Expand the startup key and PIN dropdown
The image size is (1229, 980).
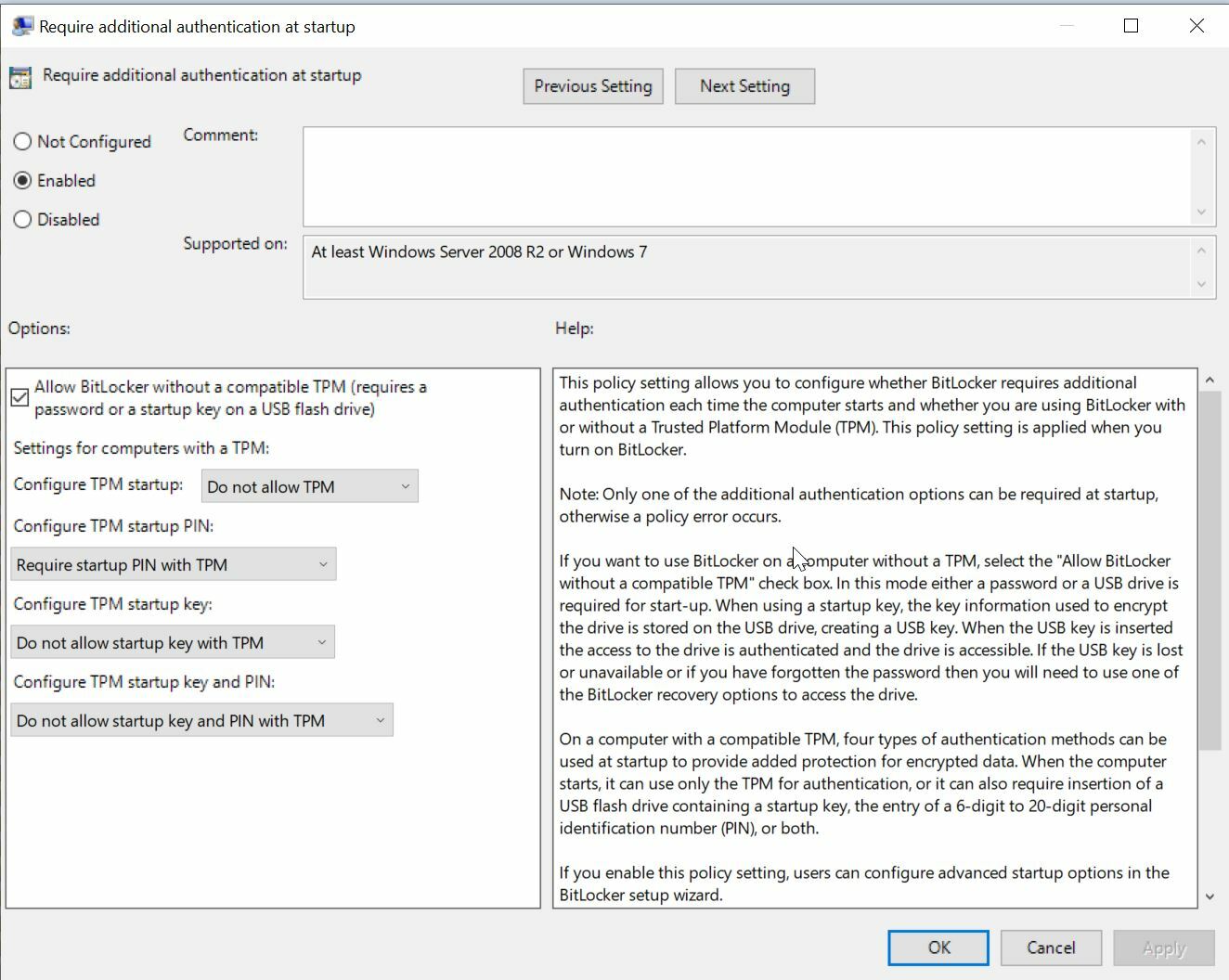click(201, 720)
